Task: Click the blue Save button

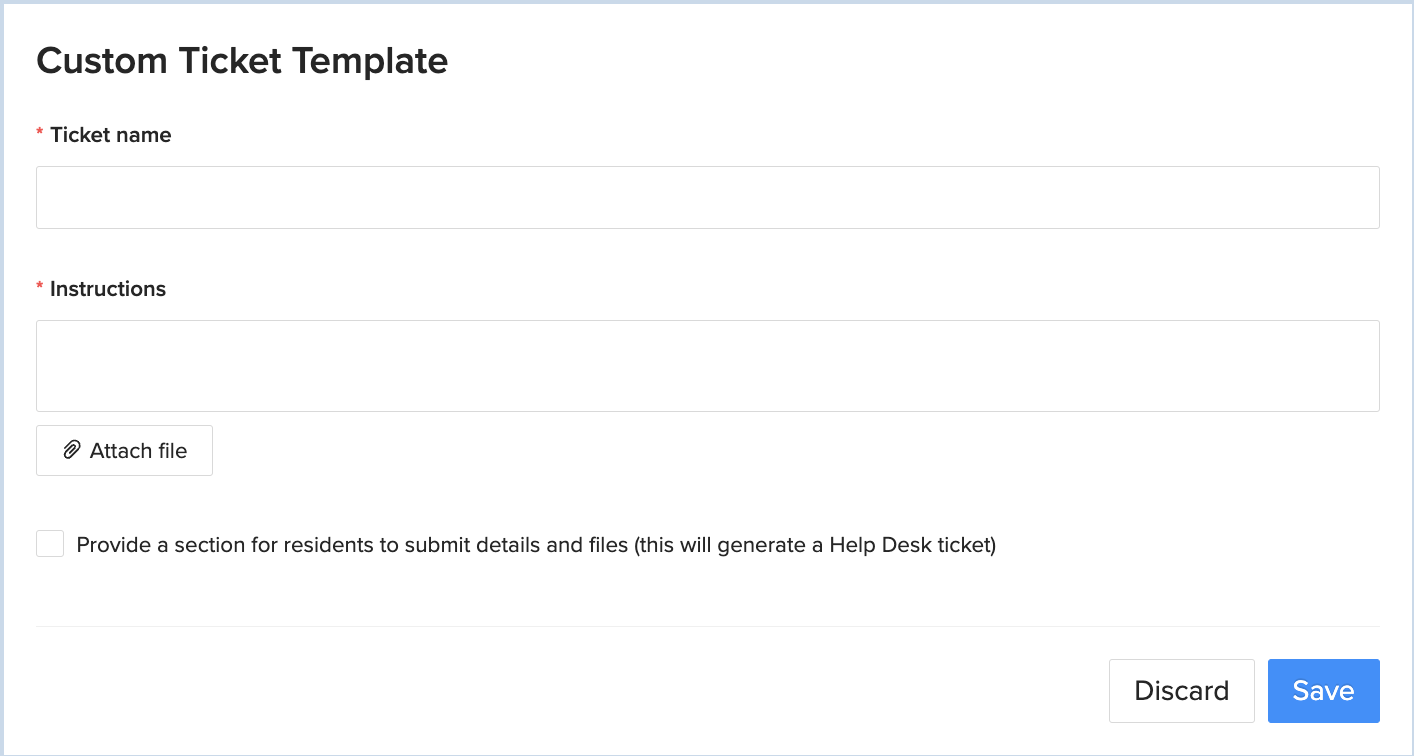Action: (x=1324, y=691)
